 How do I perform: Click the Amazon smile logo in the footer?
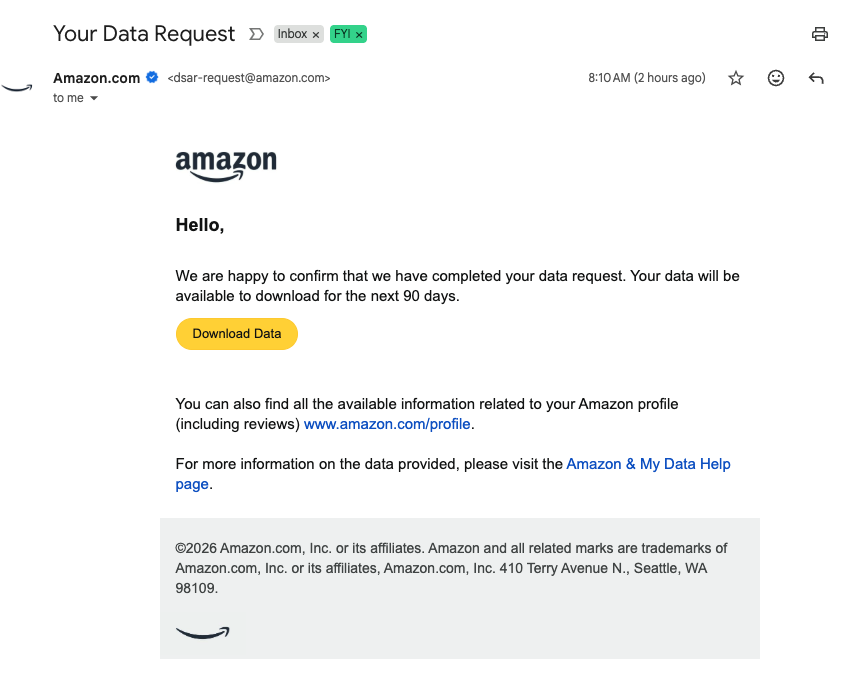(x=202, y=631)
